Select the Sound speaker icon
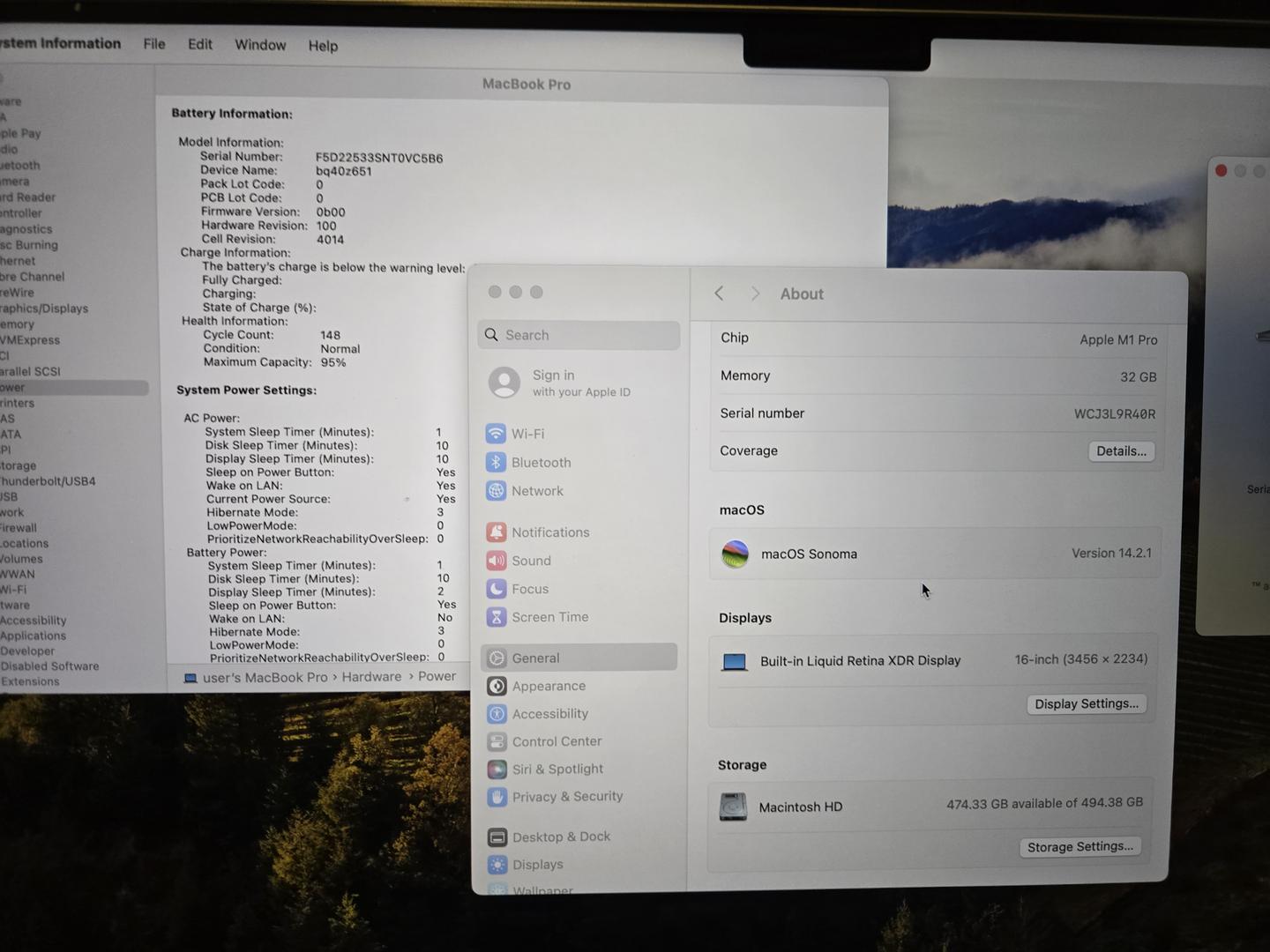This screenshot has width=1270, height=952. coord(497,561)
